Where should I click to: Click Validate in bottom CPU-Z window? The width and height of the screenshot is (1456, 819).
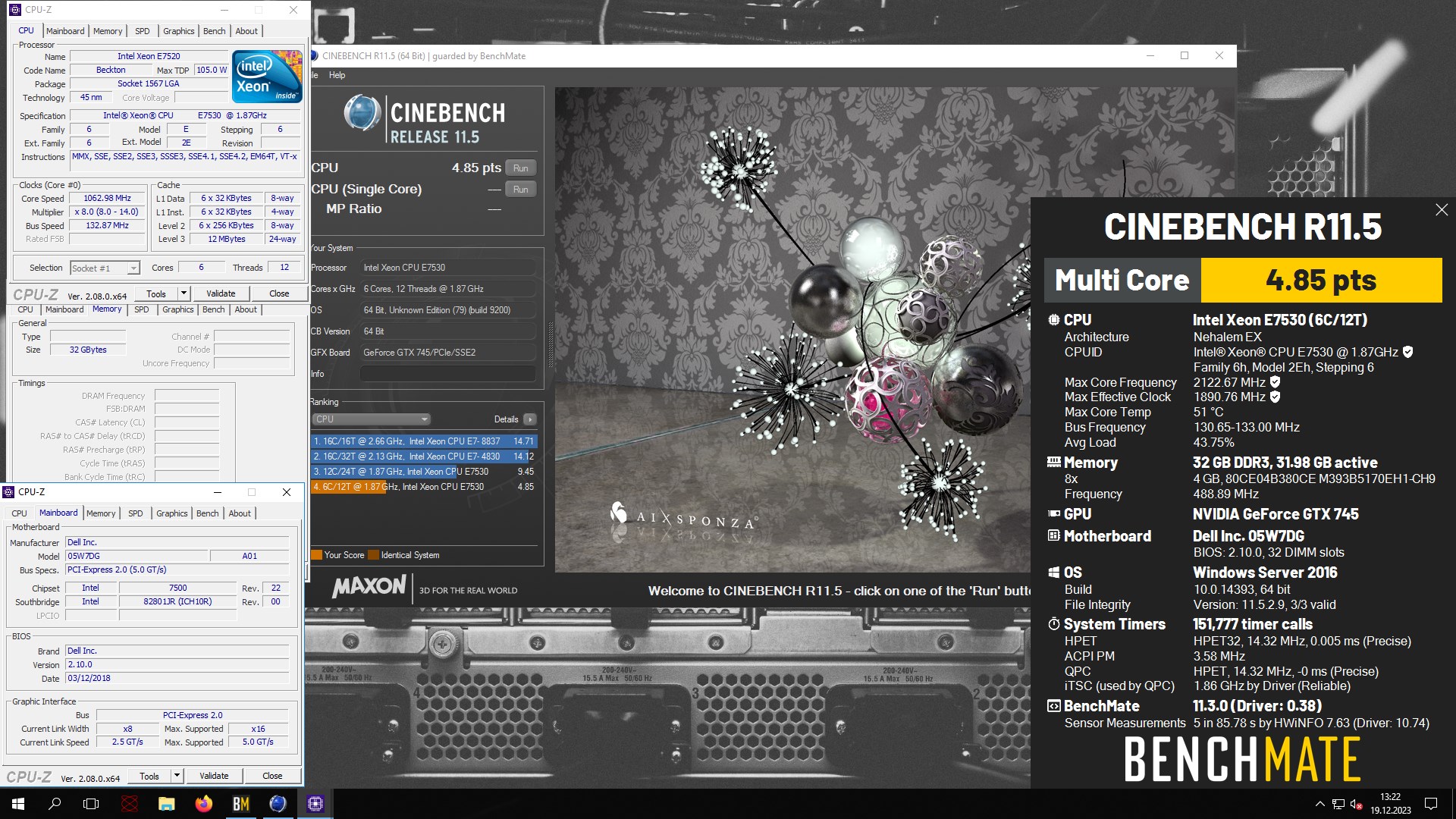[214, 776]
